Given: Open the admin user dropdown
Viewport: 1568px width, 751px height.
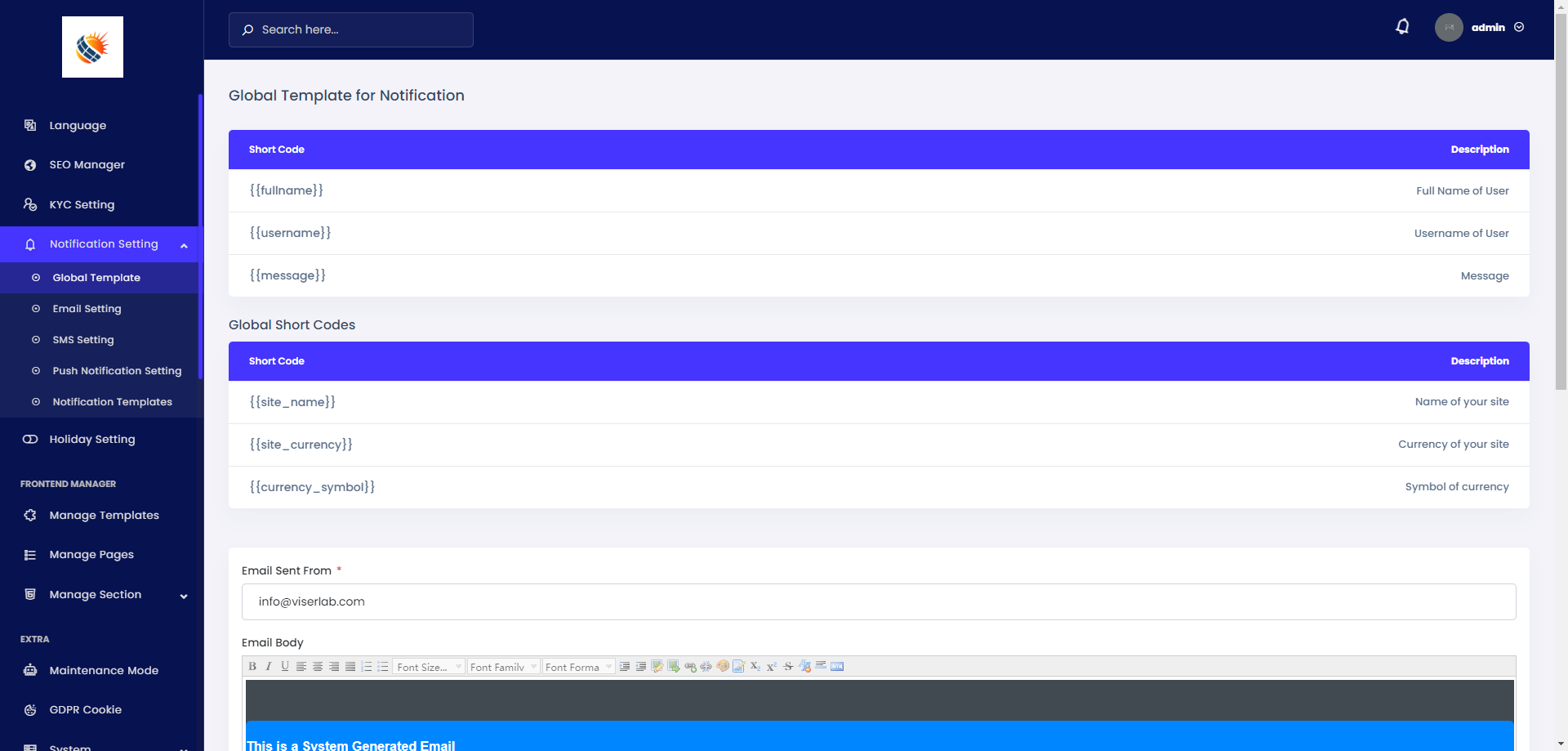Looking at the screenshot, I should pyautogui.click(x=1487, y=27).
